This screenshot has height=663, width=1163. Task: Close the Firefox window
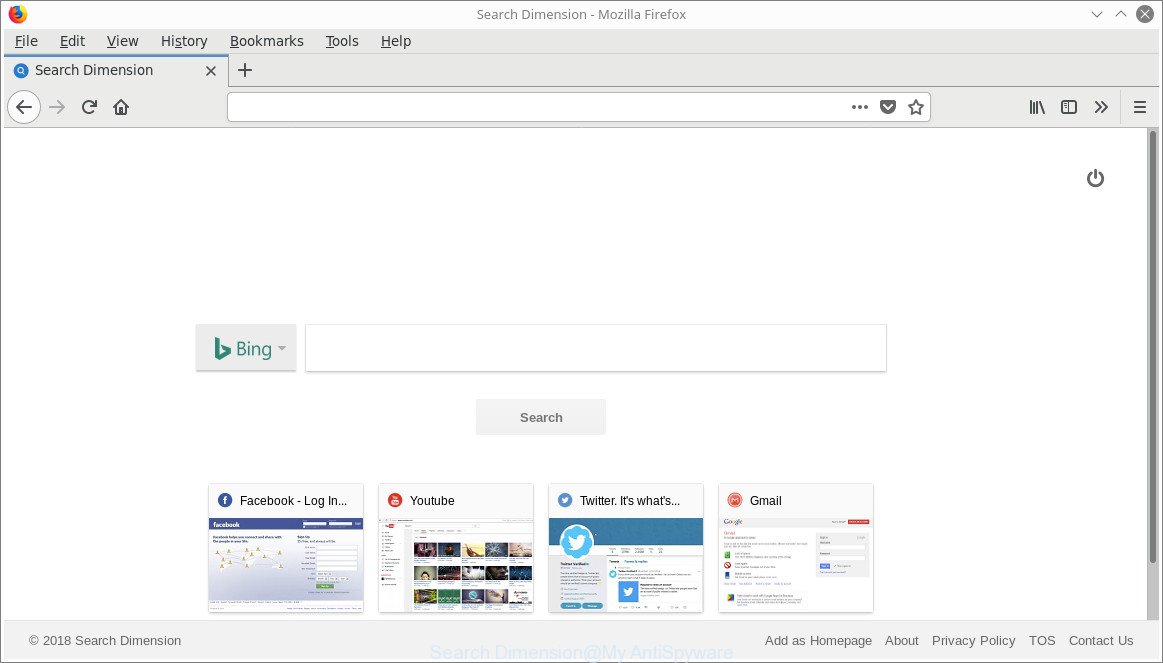(1145, 14)
